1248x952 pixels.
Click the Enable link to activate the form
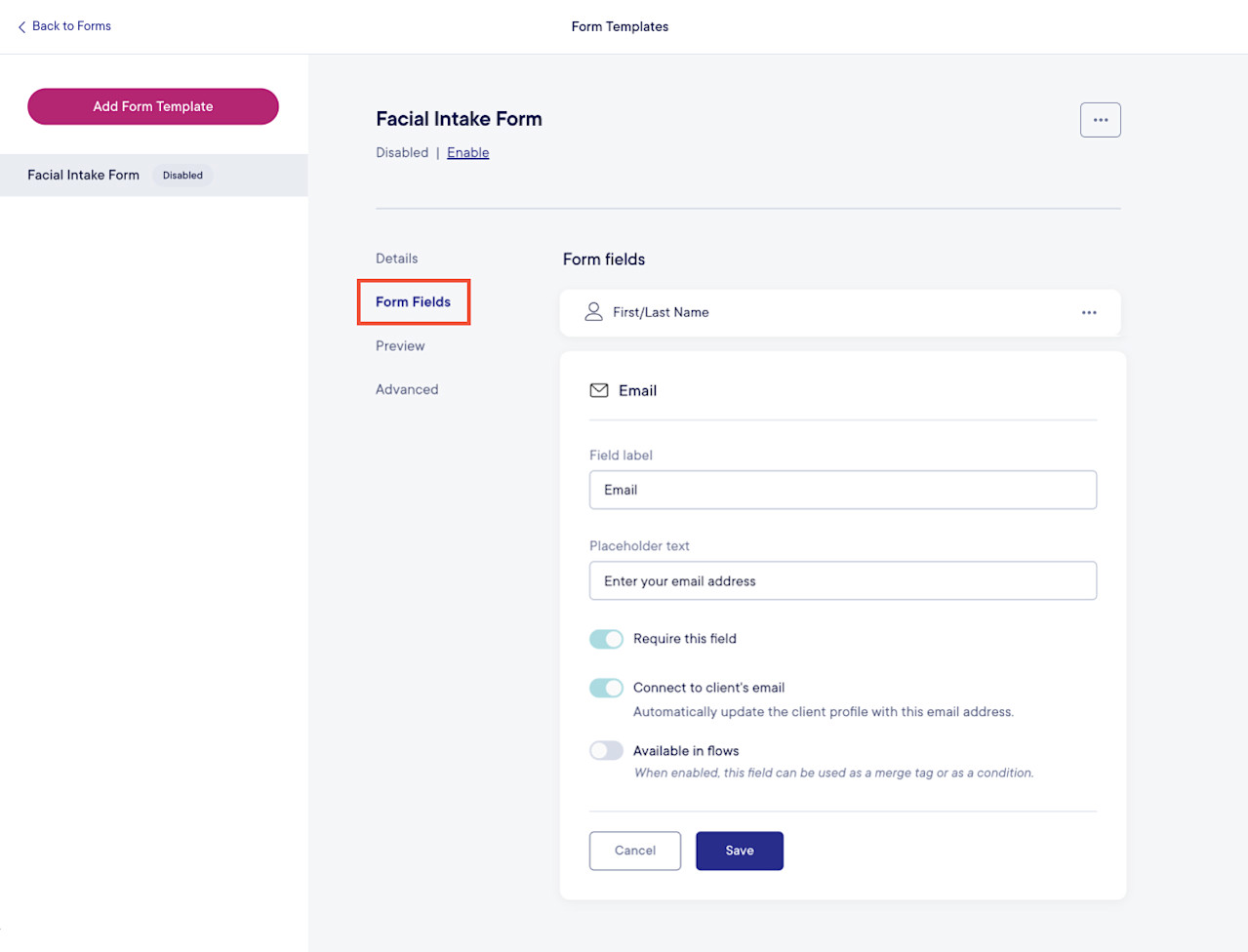click(x=467, y=152)
